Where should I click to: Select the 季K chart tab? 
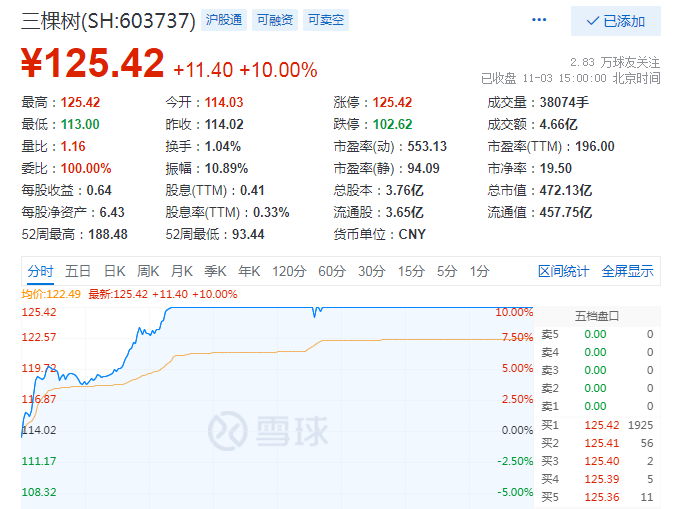coord(215,271)
